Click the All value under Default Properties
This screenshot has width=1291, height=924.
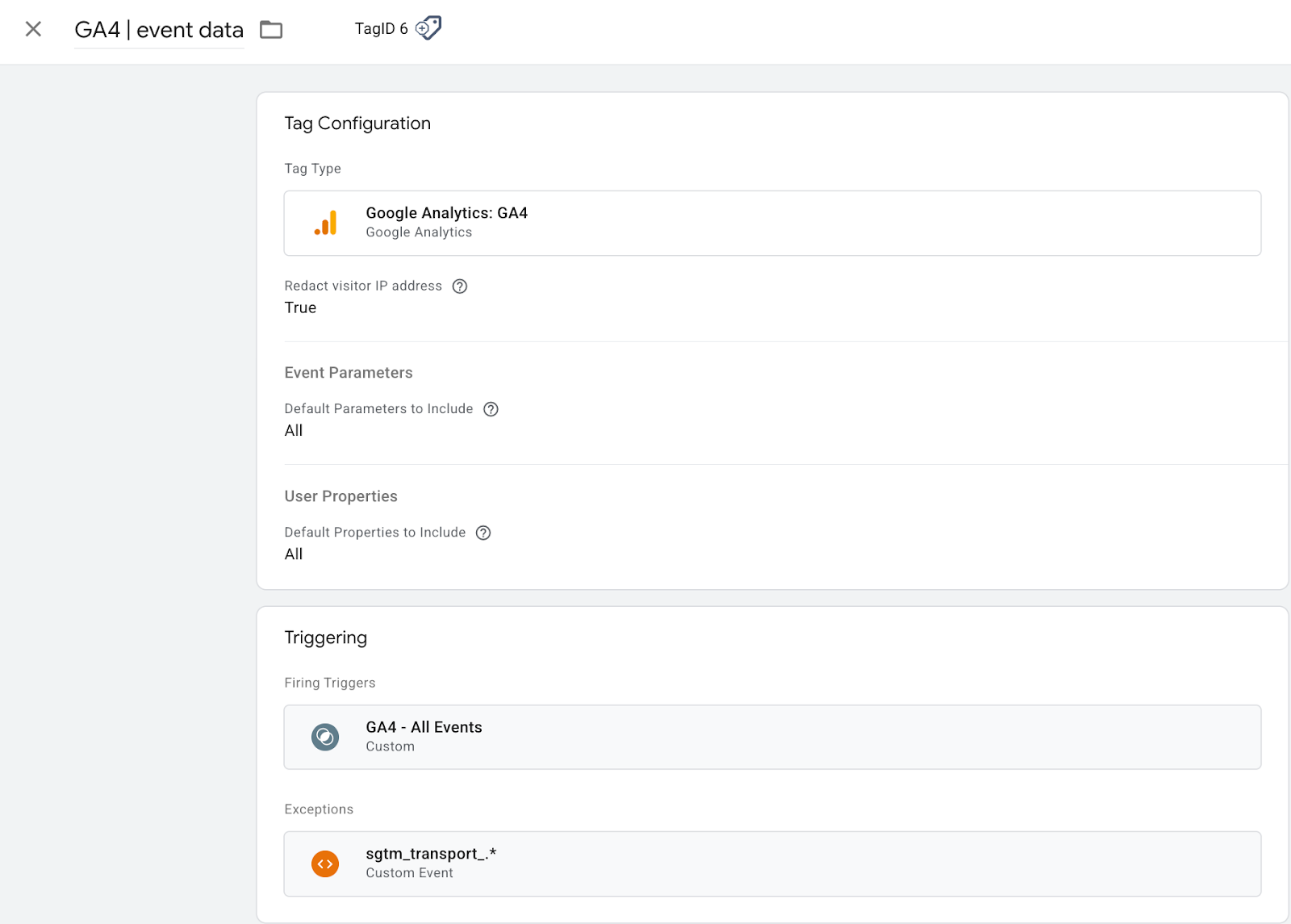[294, 554]
